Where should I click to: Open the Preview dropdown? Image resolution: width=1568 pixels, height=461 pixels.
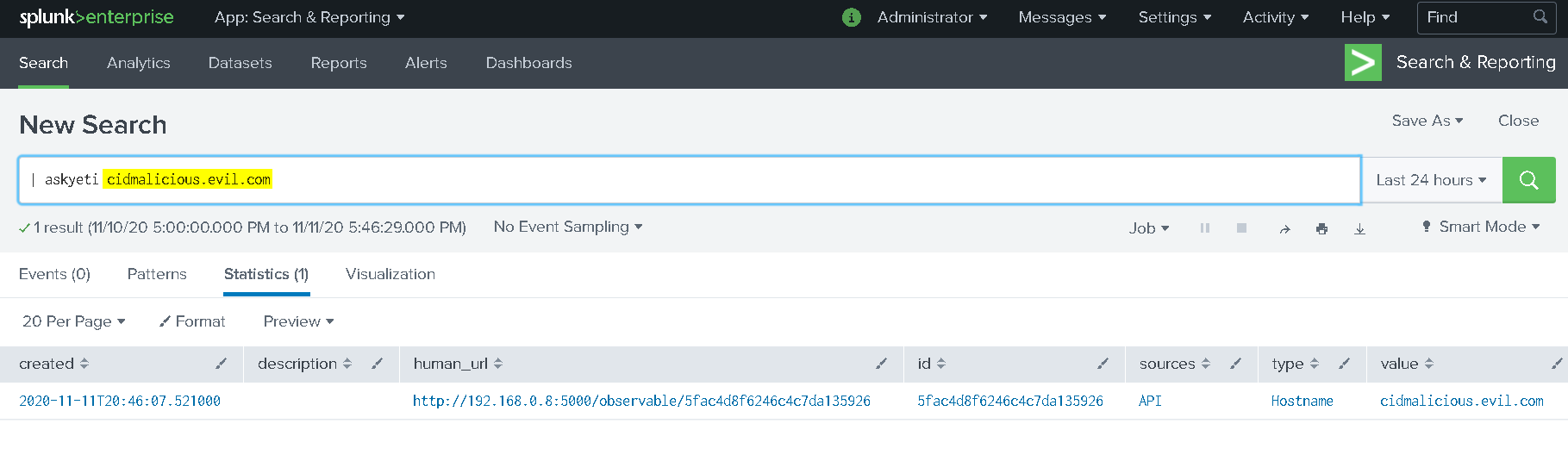(x=298, y=321)
